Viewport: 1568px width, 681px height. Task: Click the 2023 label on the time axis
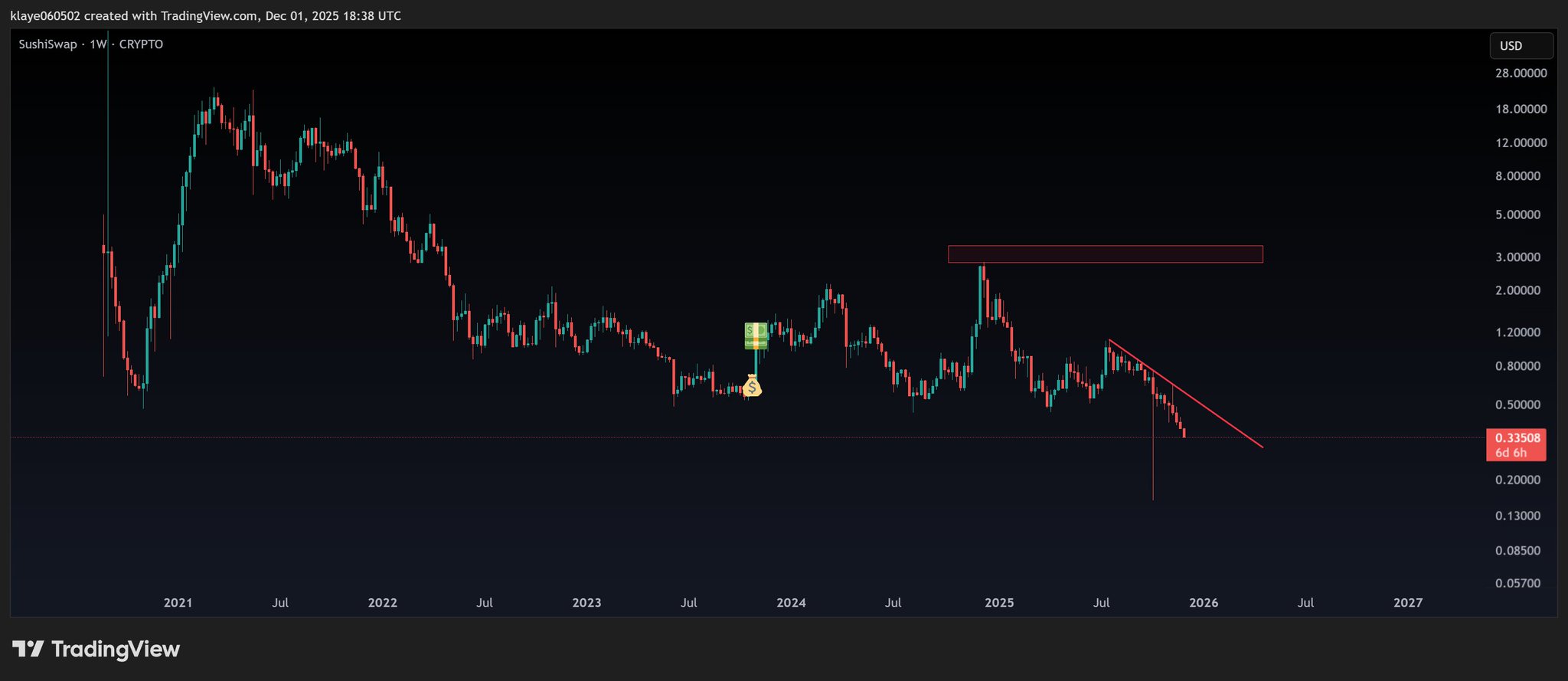(x=587, y=603)
